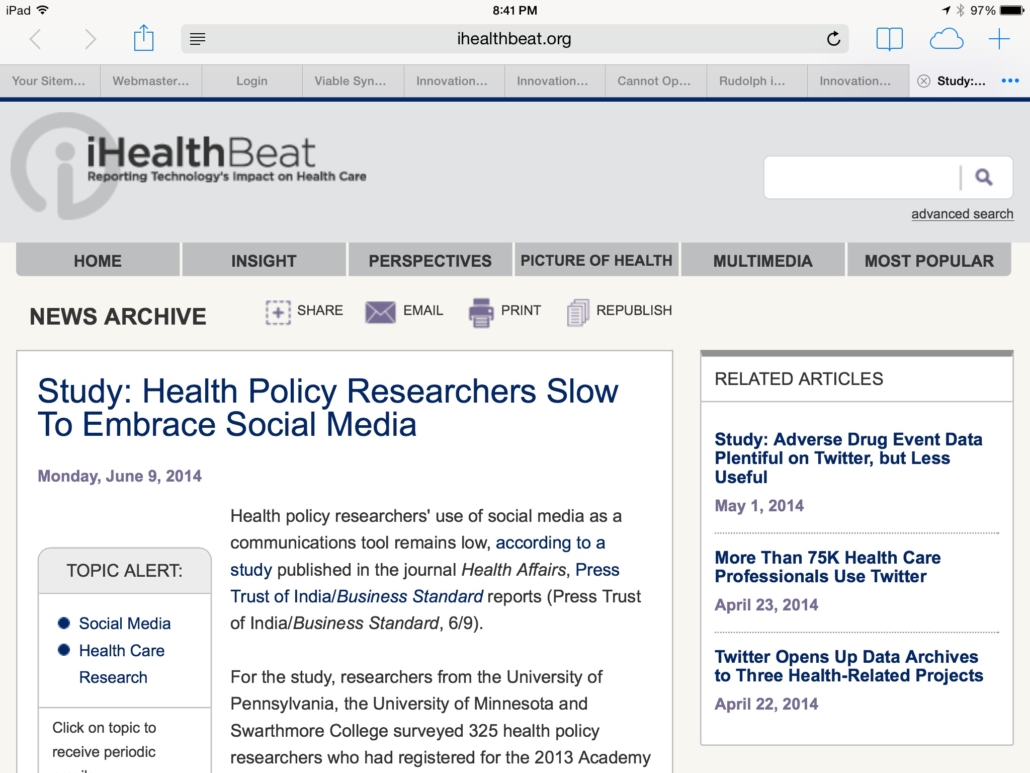Open the advanced search link
Image resolution: width=1030 pixels, height=773 pixels.
(962, 214)
